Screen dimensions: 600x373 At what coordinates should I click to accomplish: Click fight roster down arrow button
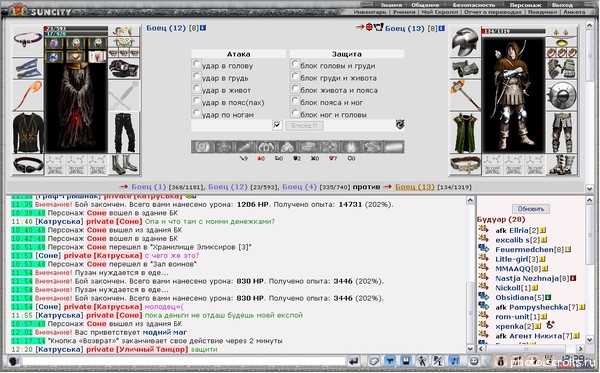tap(590, 188)
